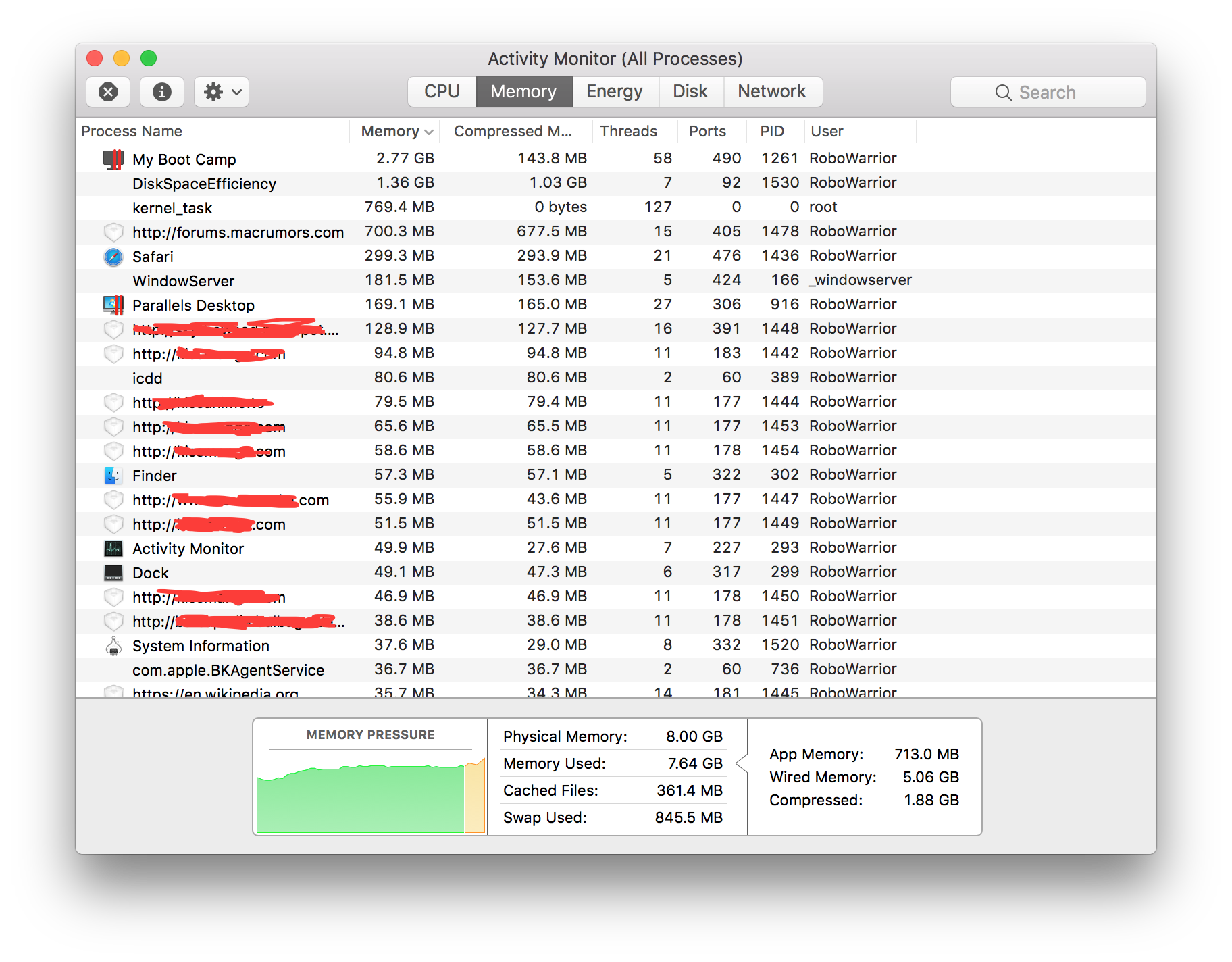
Task: Click the Activity Monitor app icon
Action: pyautogui.click(x=113, y=549)
